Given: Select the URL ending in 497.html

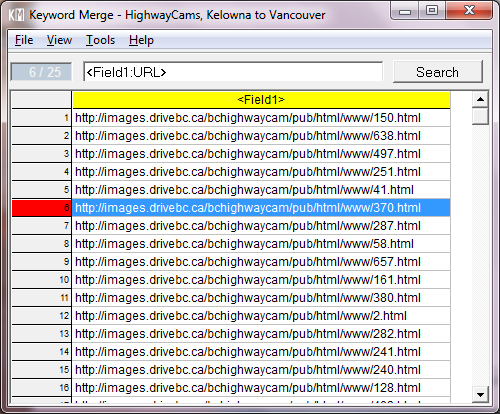Looking at the screenshot, I should [261, 154].
